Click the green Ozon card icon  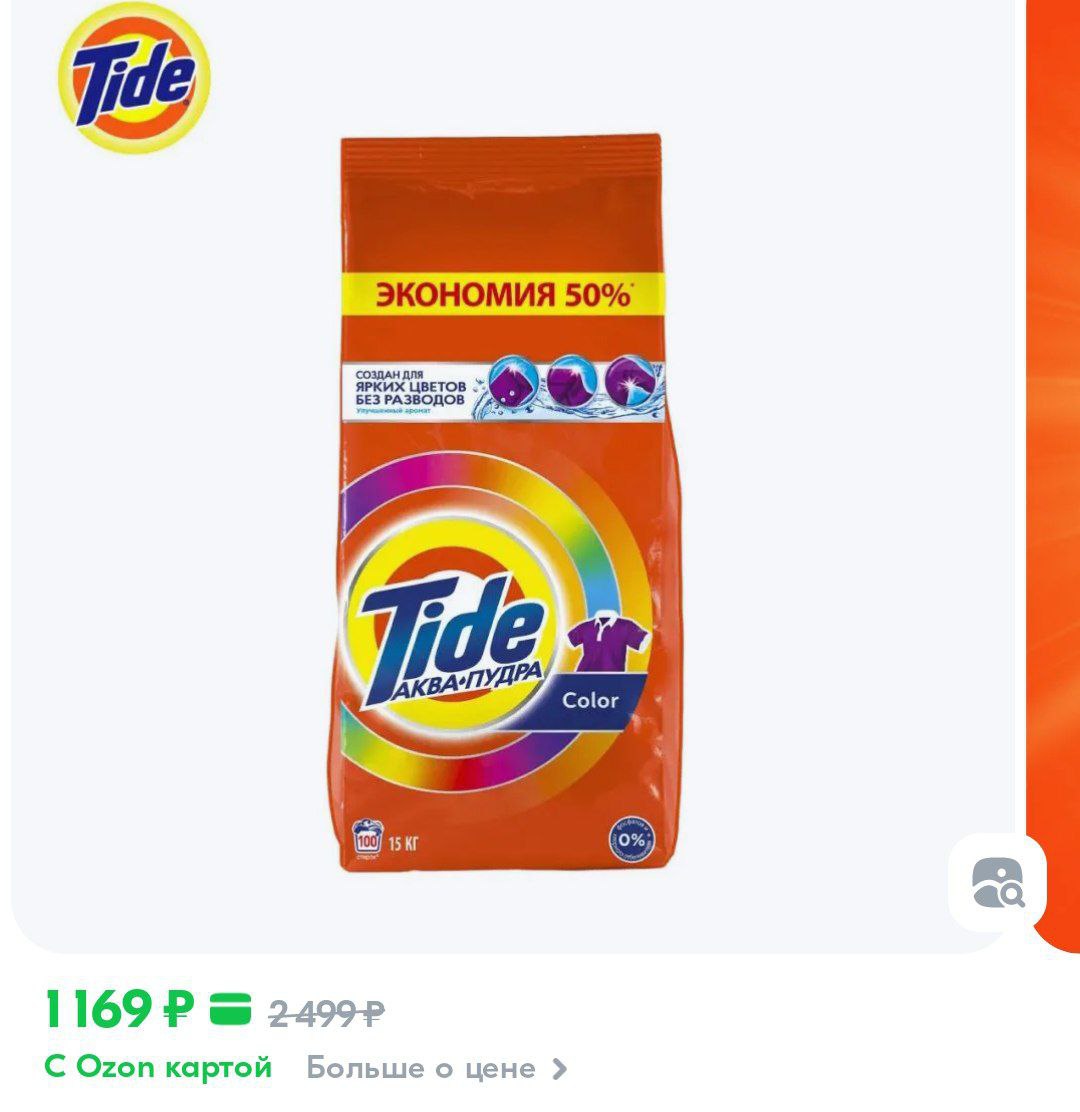pyautogui.click(x=230, y=1009)
